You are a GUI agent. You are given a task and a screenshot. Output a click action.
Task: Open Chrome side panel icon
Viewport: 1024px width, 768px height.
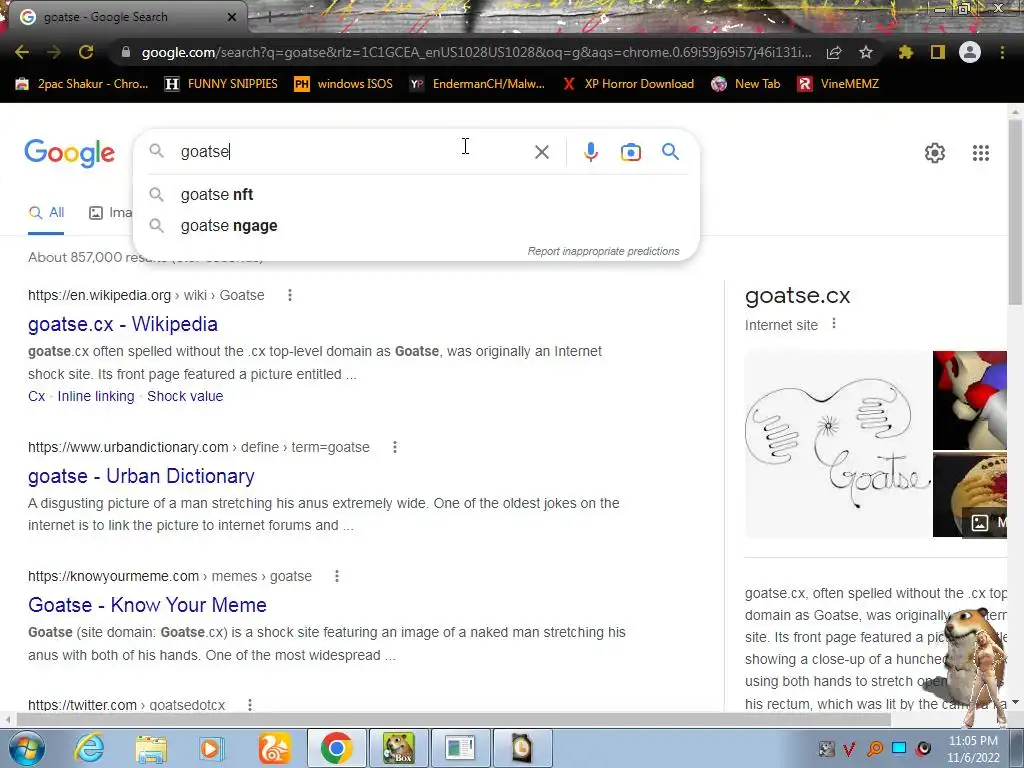938,52
